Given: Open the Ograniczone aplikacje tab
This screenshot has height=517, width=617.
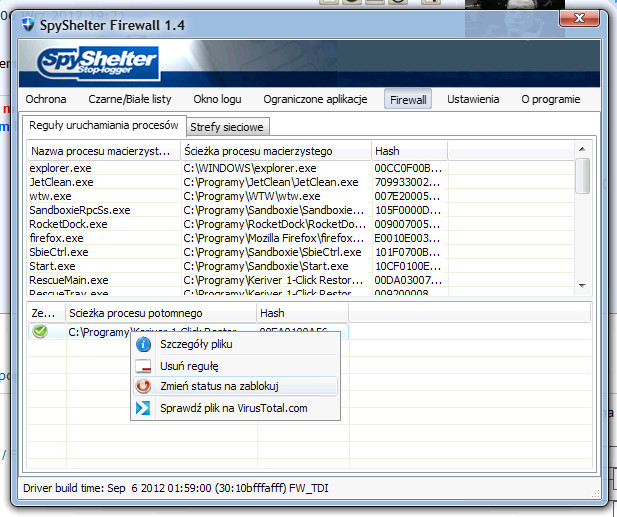Looking at the screenshot, I should (315, 99).
